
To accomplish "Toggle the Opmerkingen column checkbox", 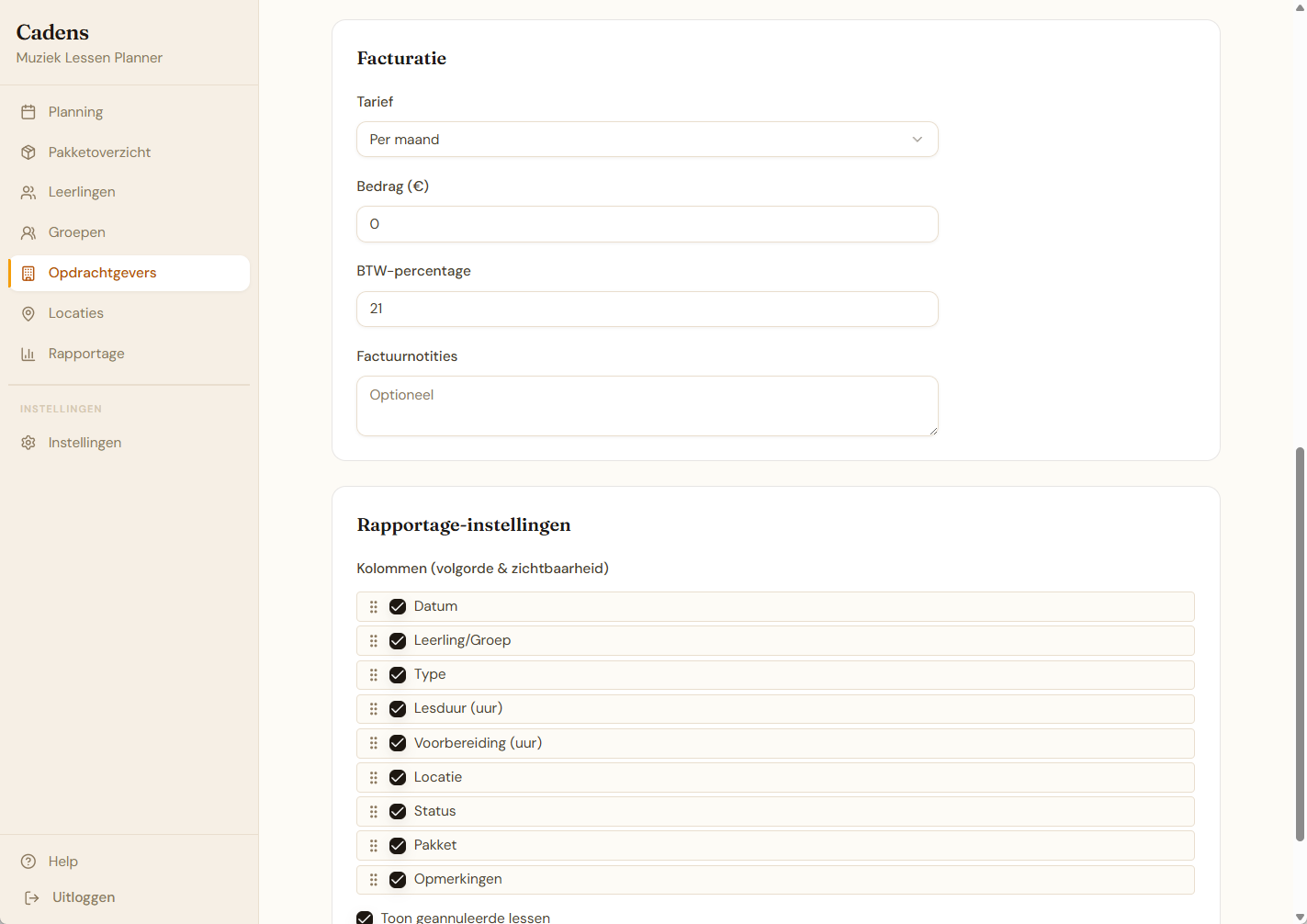I will (x=398, y=880).
